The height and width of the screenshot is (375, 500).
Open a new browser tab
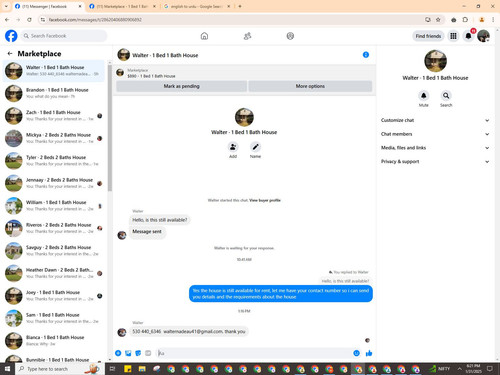click(x=240, y=6)
